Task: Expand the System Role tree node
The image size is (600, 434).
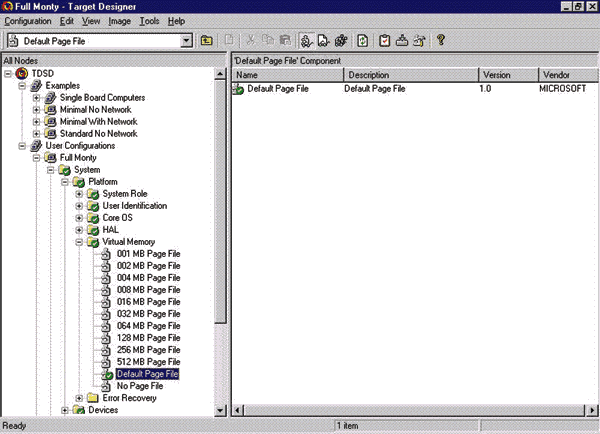Action: pos(79,193)
